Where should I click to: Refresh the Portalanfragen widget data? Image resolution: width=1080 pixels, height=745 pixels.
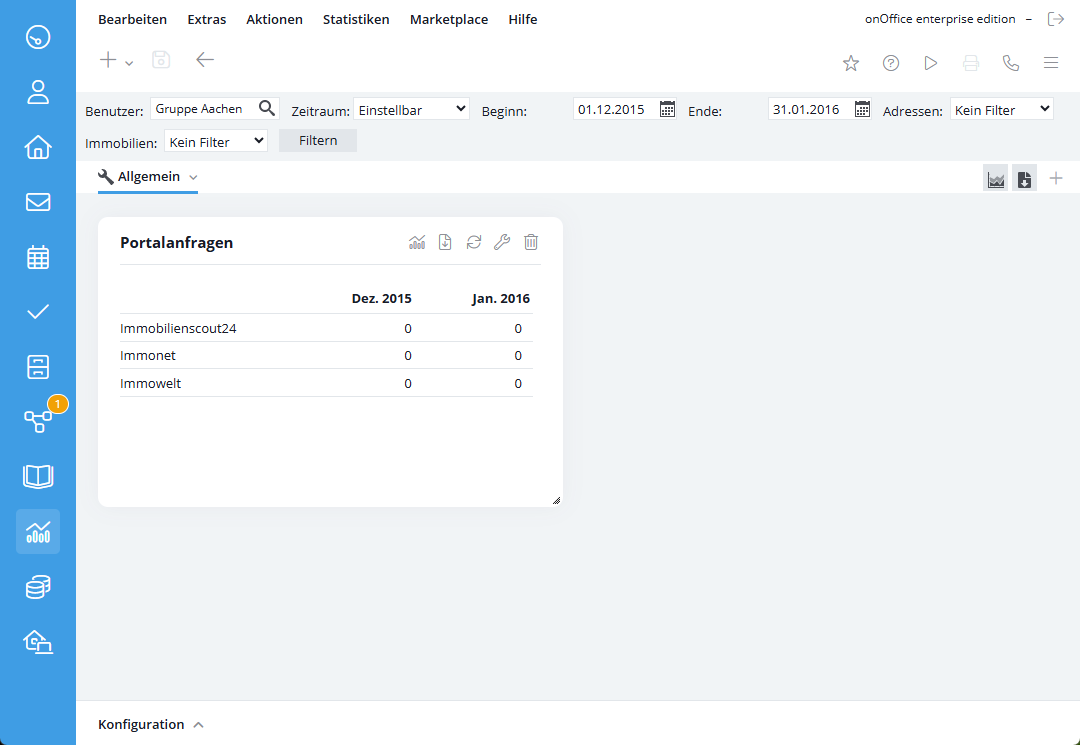click(x=474, y=242)
